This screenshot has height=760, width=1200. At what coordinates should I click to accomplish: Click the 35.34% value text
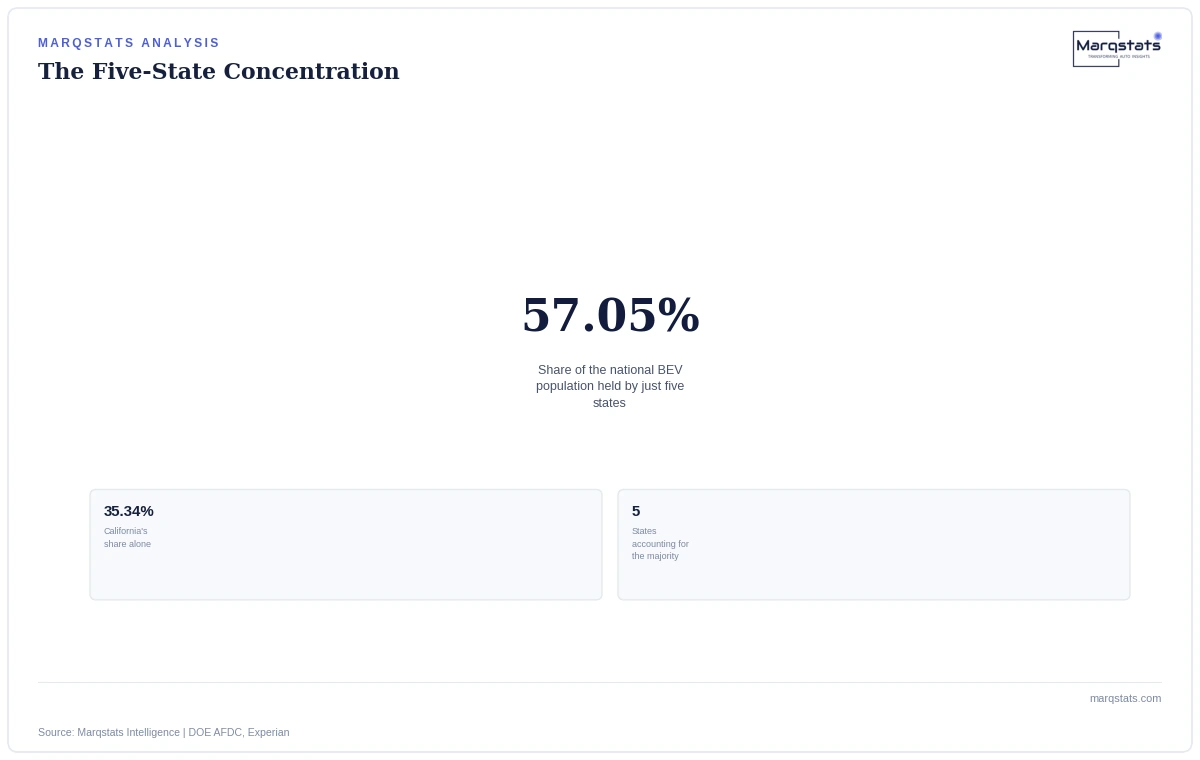click(129, 511)
